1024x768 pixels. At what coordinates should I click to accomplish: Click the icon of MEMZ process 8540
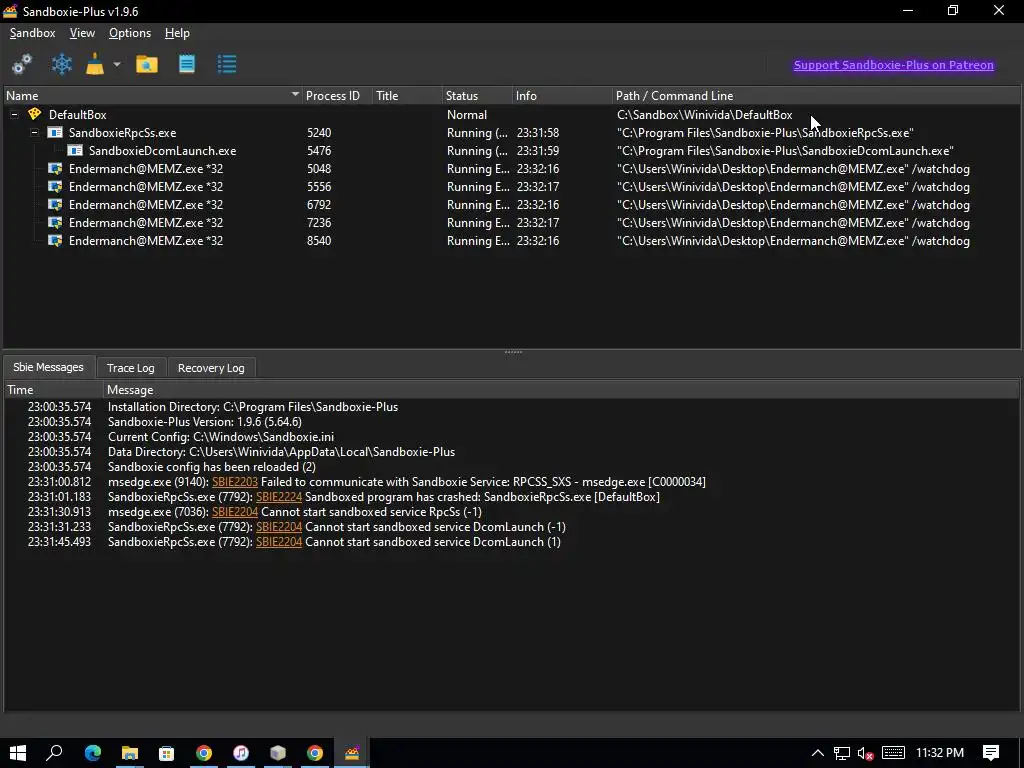[x=55, y=241]
